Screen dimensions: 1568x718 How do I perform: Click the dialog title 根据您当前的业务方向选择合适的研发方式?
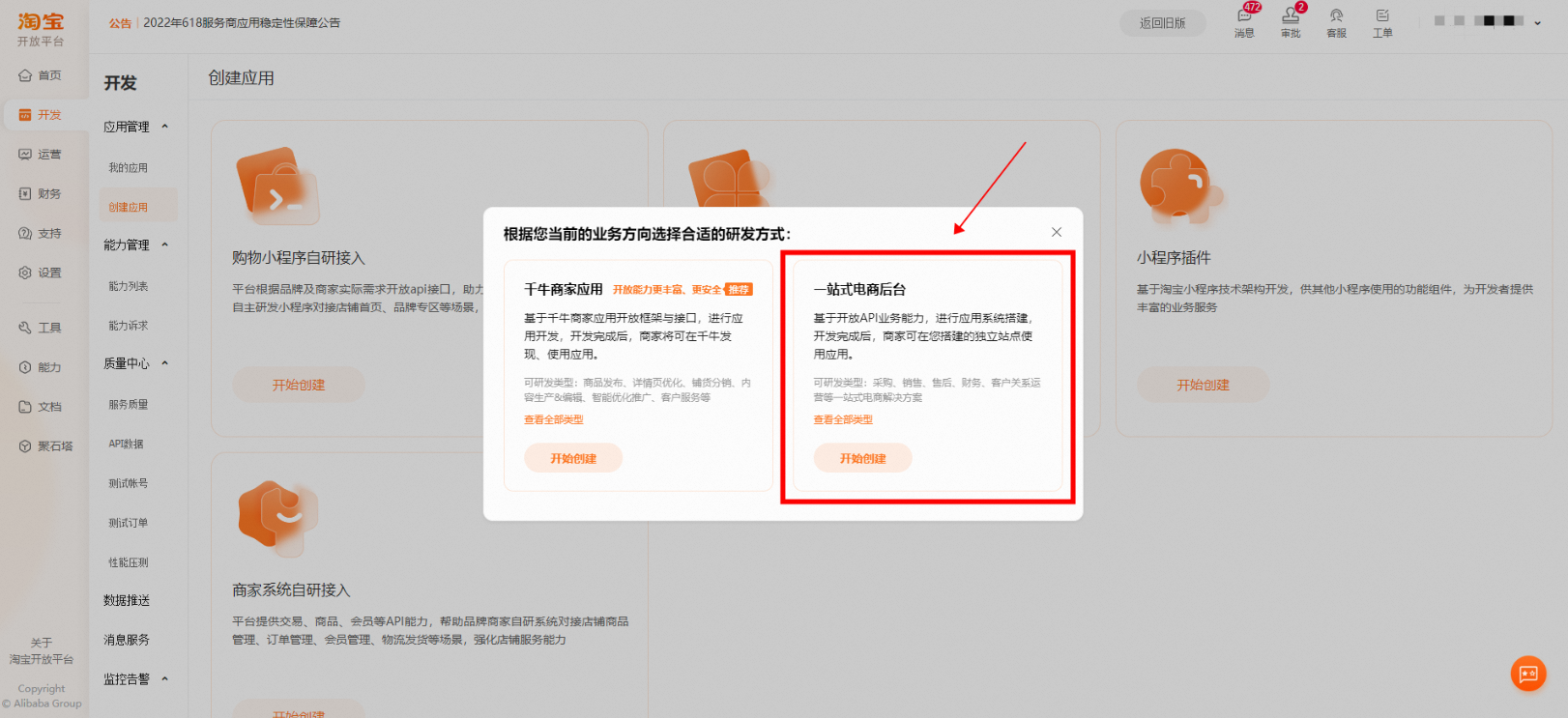(x=647, y=234)
